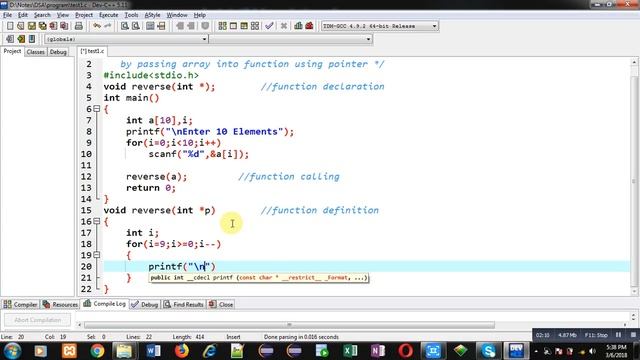Save the current file via toolbar
The image size is (640, 360).
pyautogui.click(x=31, y=26)
